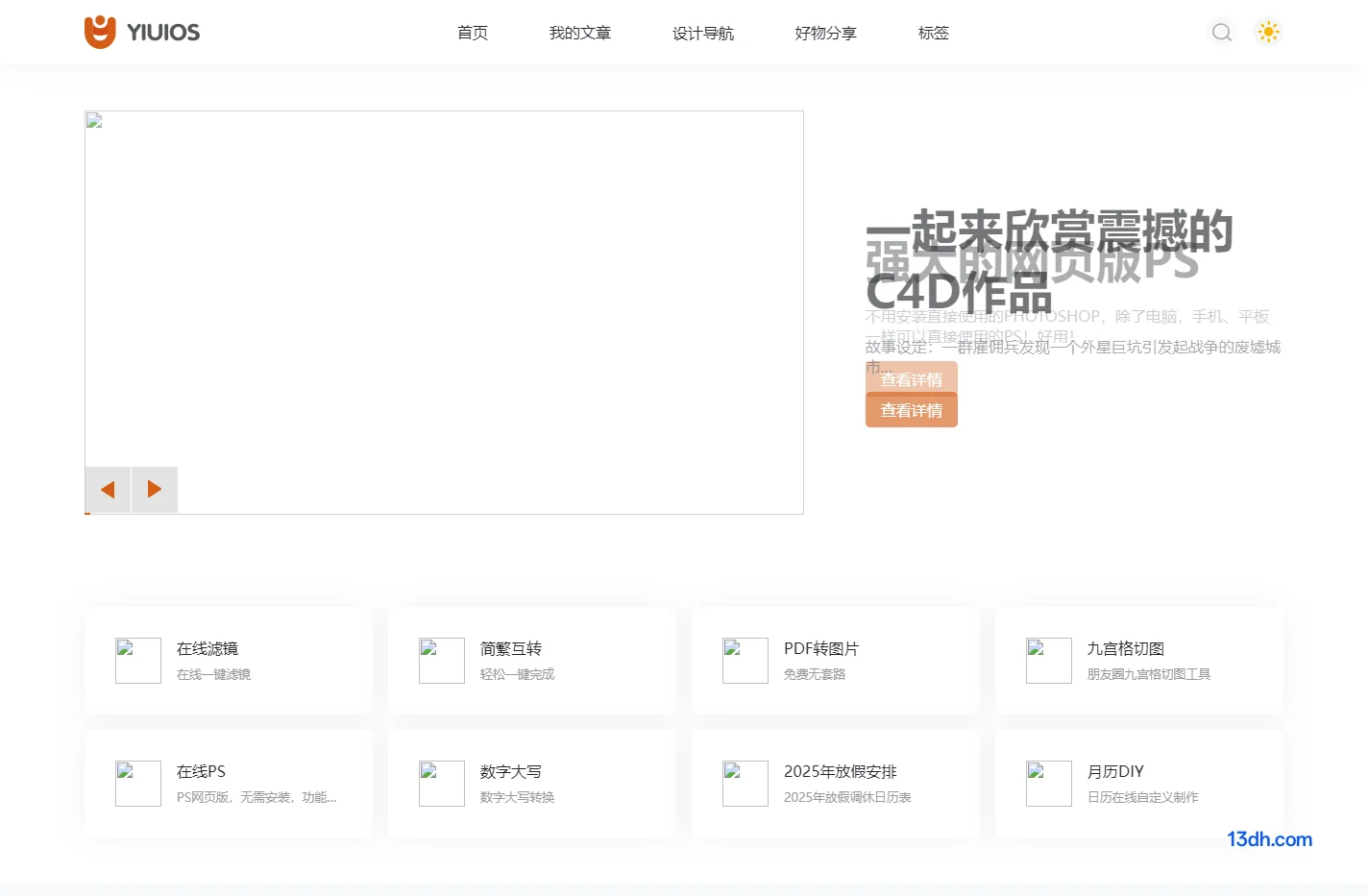The image size is (1368, 896).
Task: Open the 在线滤镜 tool card icon
Action: (138, 661)
